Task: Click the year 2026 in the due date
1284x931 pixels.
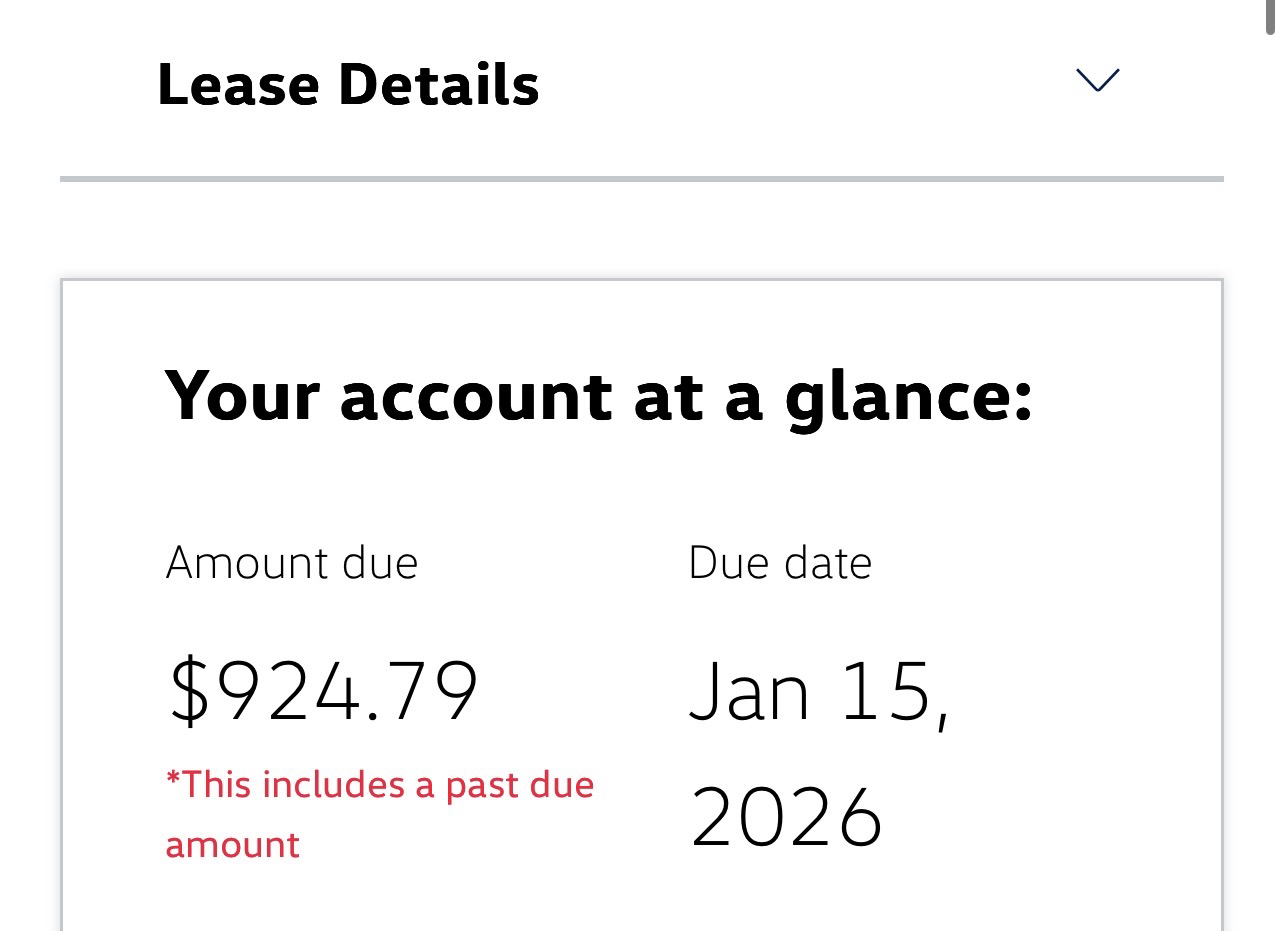Action: (787, 817)
